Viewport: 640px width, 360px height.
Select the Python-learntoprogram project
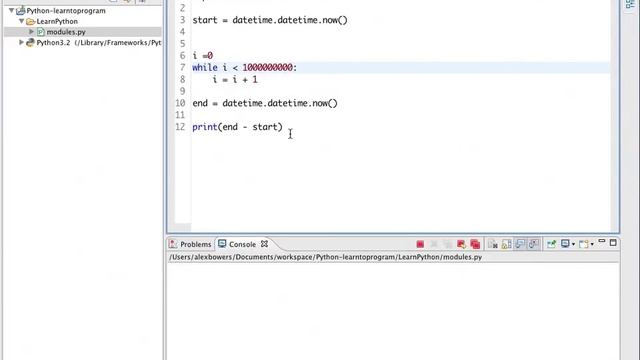click(x=66, y=11)
